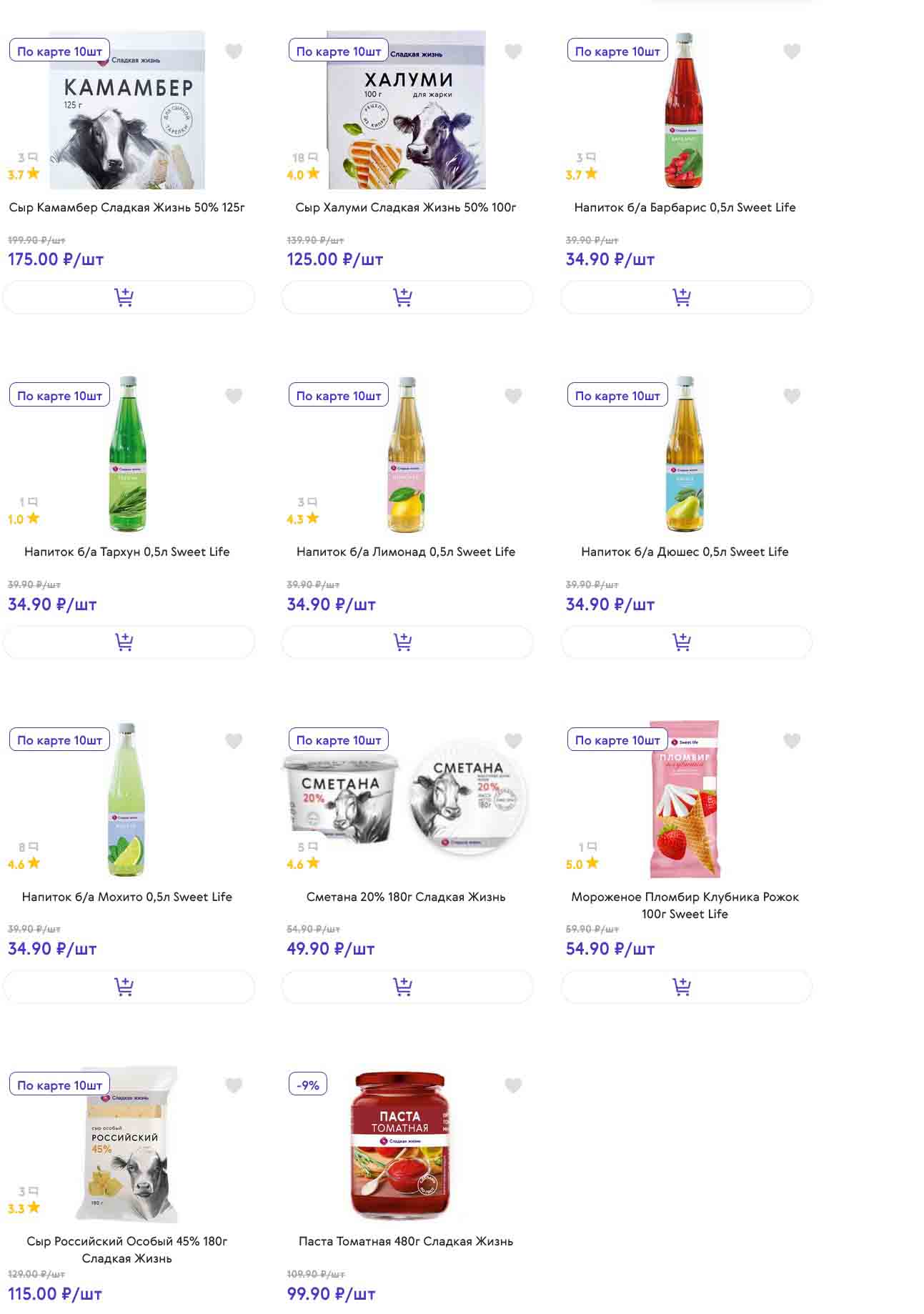Open the Сыр Халуми Сладкая Жизнь product link

click(406, 207)
